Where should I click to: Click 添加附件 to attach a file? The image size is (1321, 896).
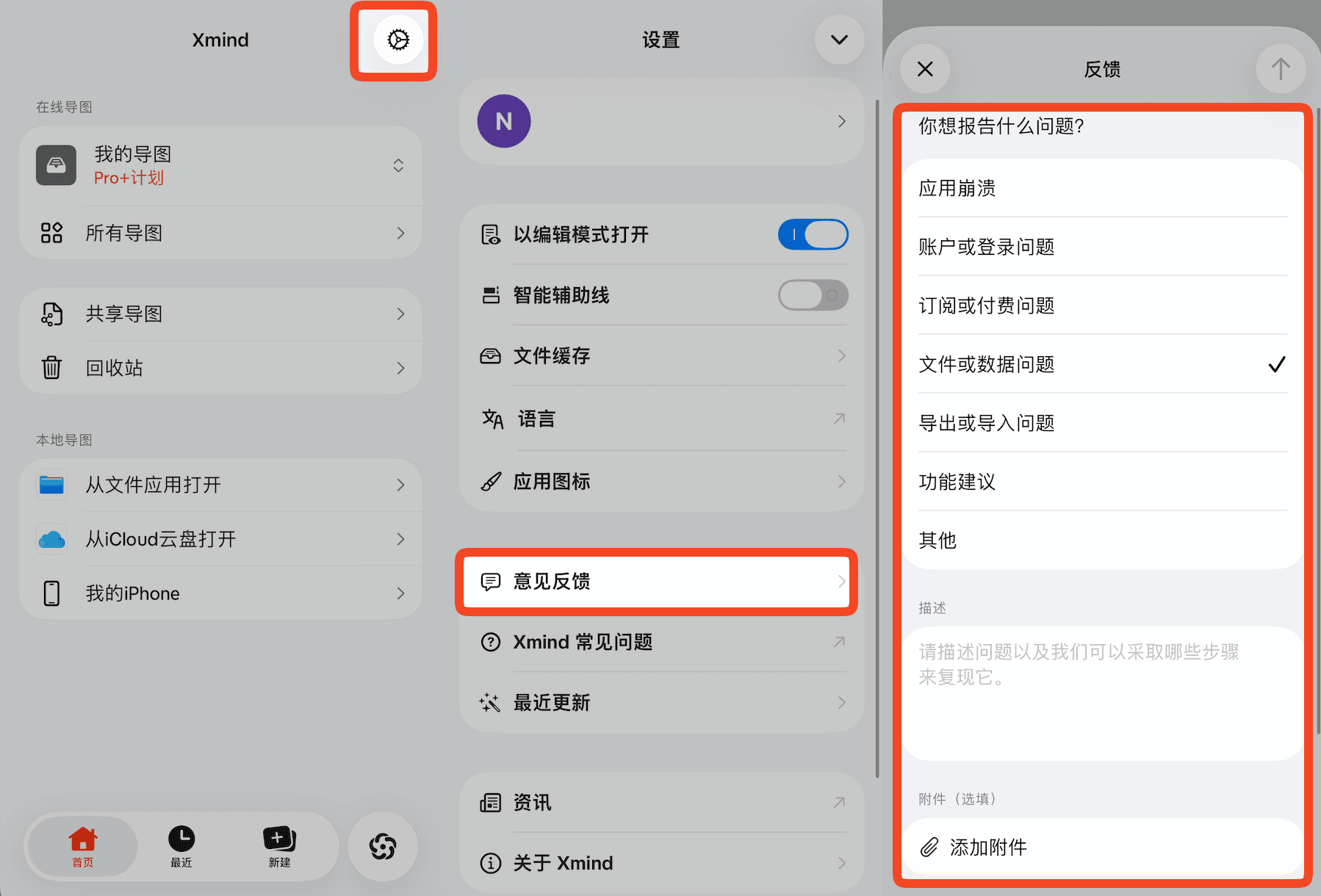coord(1103,848)
